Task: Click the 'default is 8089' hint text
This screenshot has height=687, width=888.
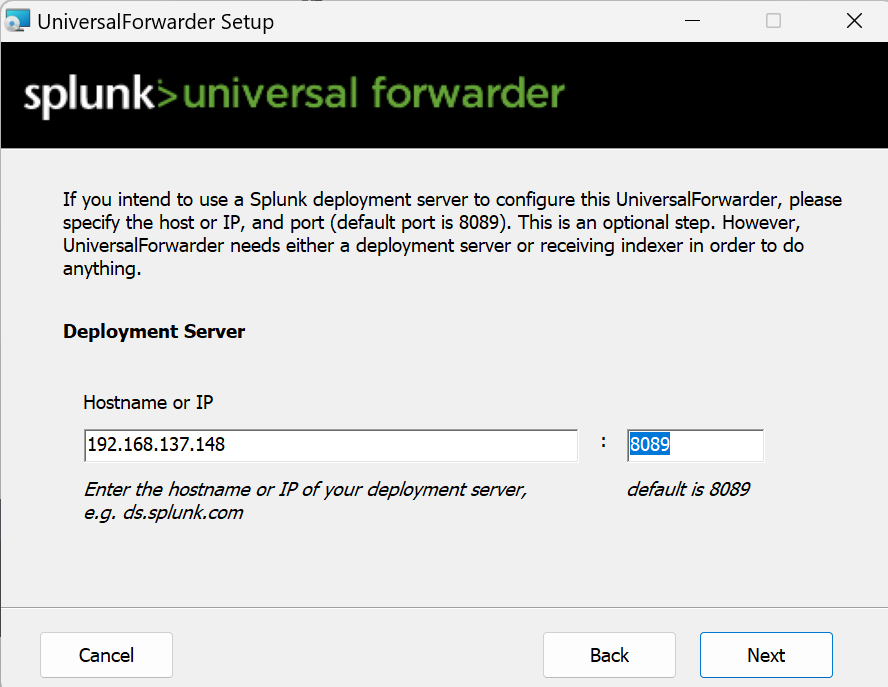Action: point(688,489)
